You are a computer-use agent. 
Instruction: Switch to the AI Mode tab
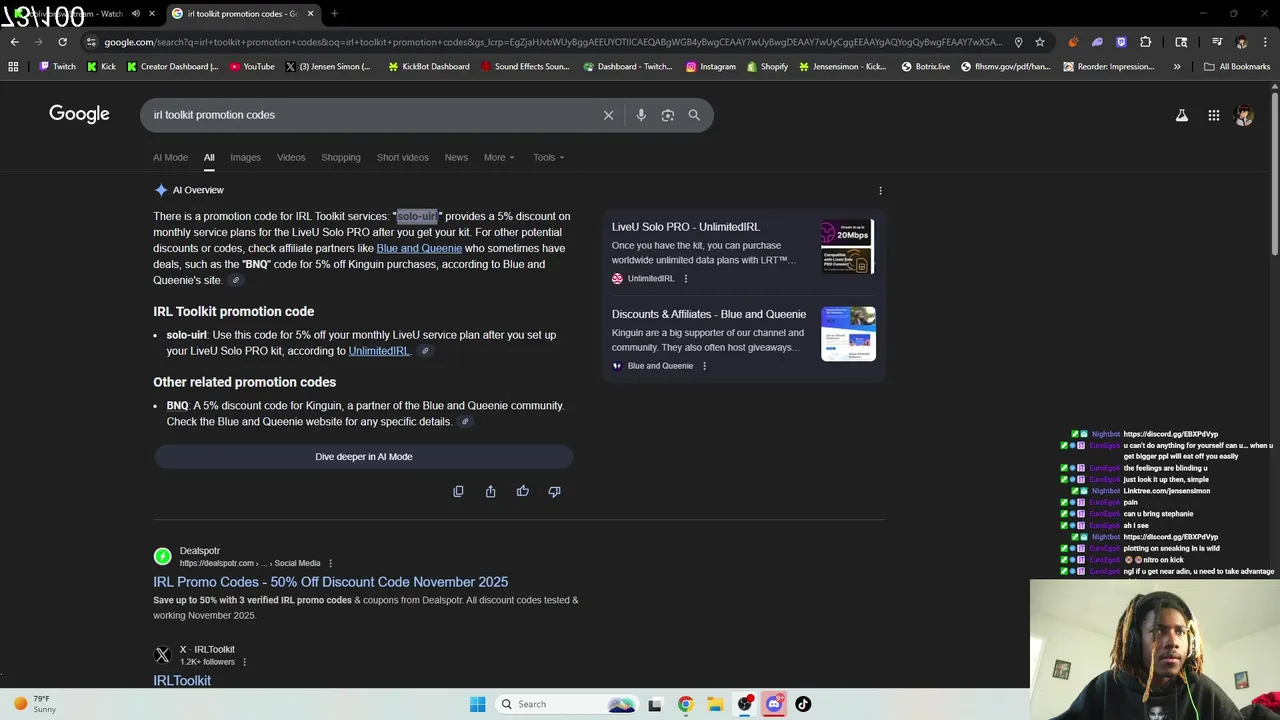pos(170,157)
